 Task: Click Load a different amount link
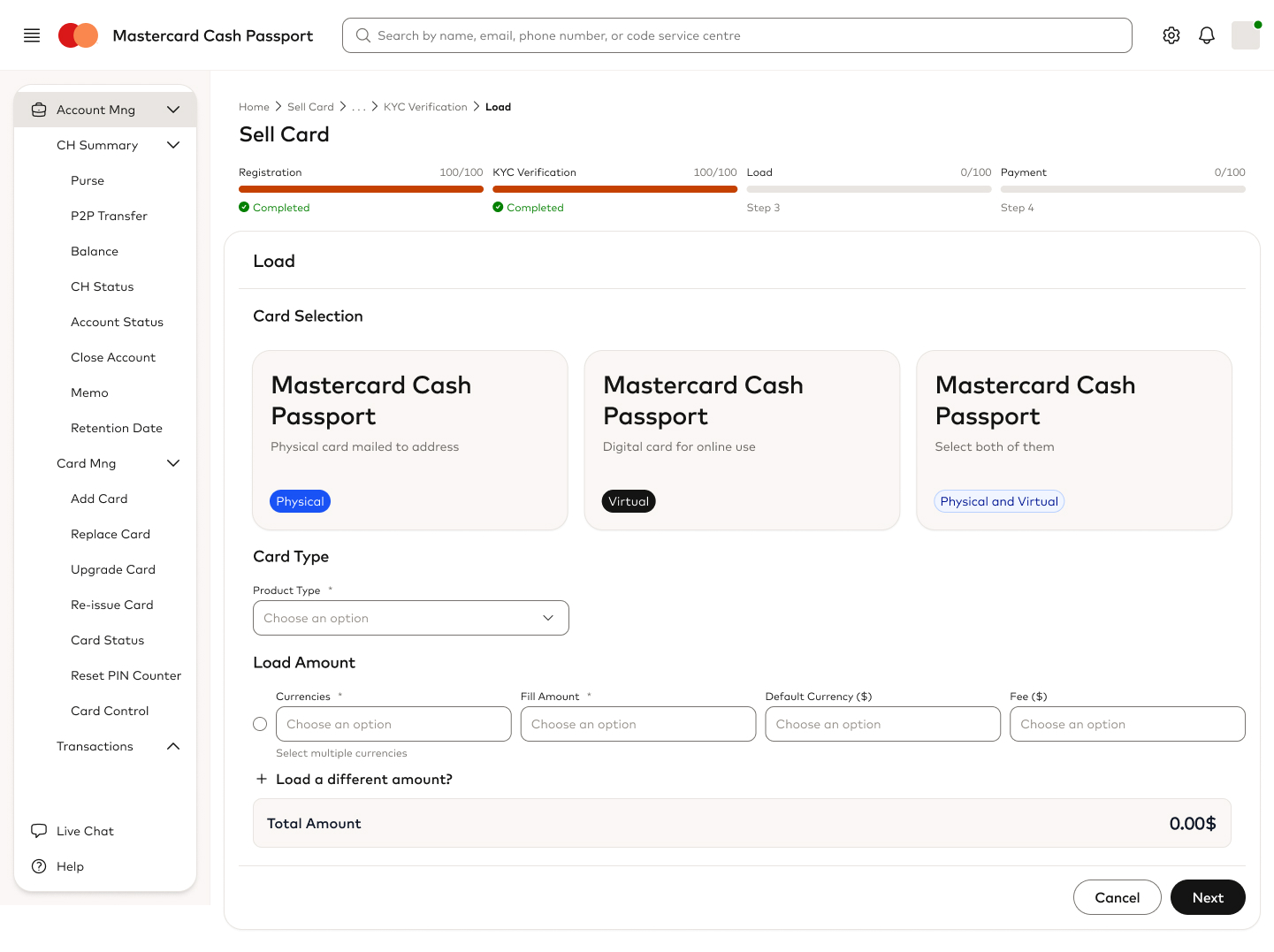364,779
